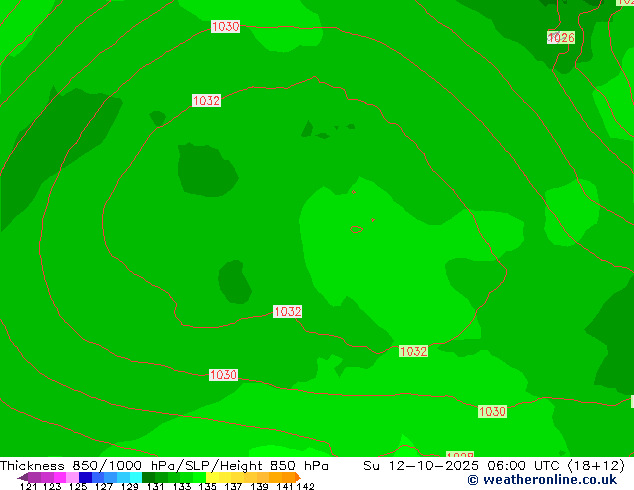This screenshot has height=490, width=634.
Task: Click the legend value 127
Action: point(104,486)
